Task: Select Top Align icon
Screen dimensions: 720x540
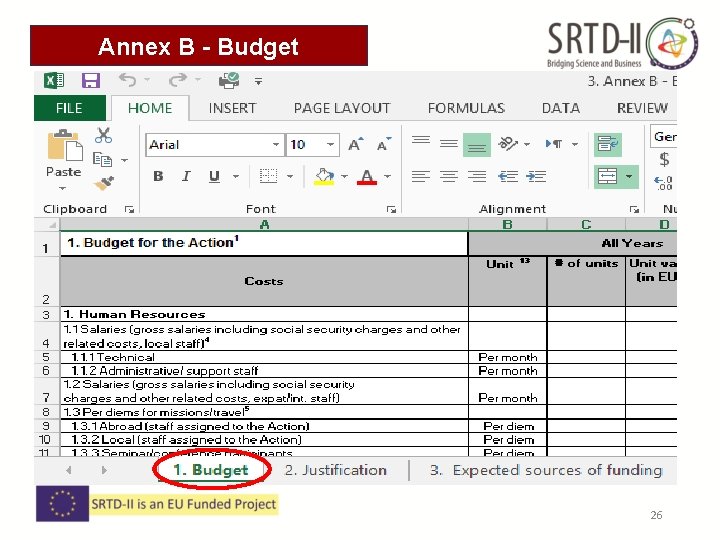Action: point(421,141)
